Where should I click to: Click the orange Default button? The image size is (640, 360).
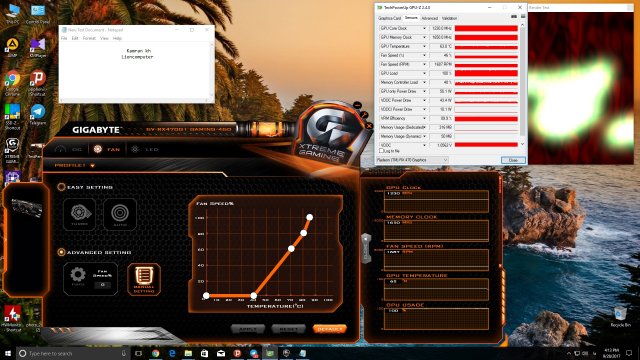pos(330,329)
